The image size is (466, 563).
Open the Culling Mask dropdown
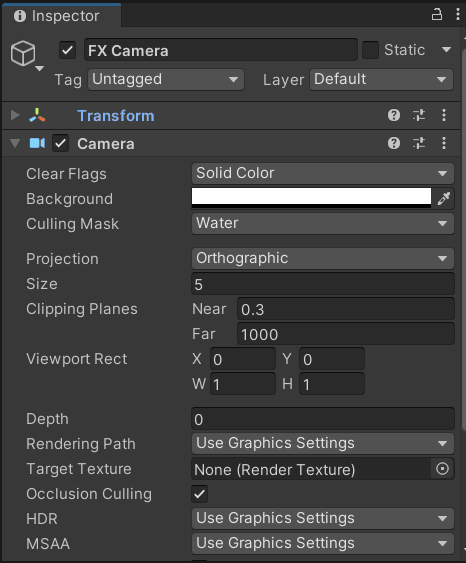[323, 223]
